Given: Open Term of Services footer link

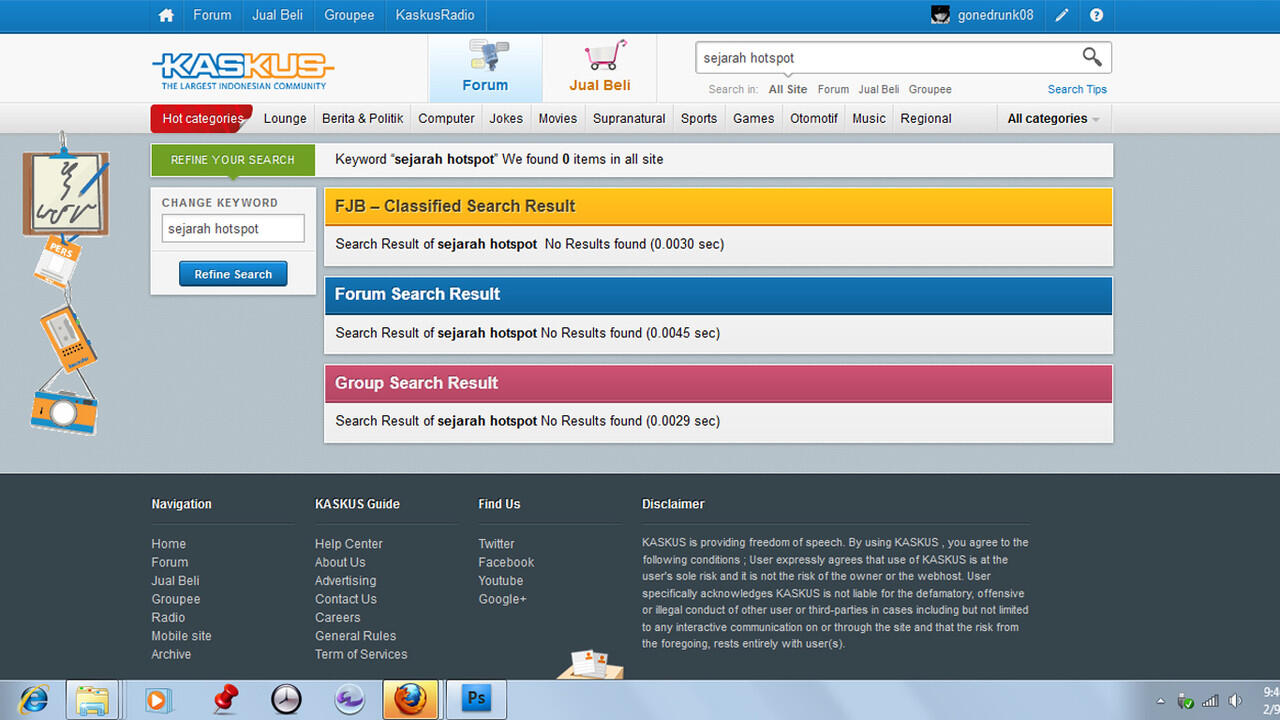Looking at the screenshot, I should [x=361, y=654].
